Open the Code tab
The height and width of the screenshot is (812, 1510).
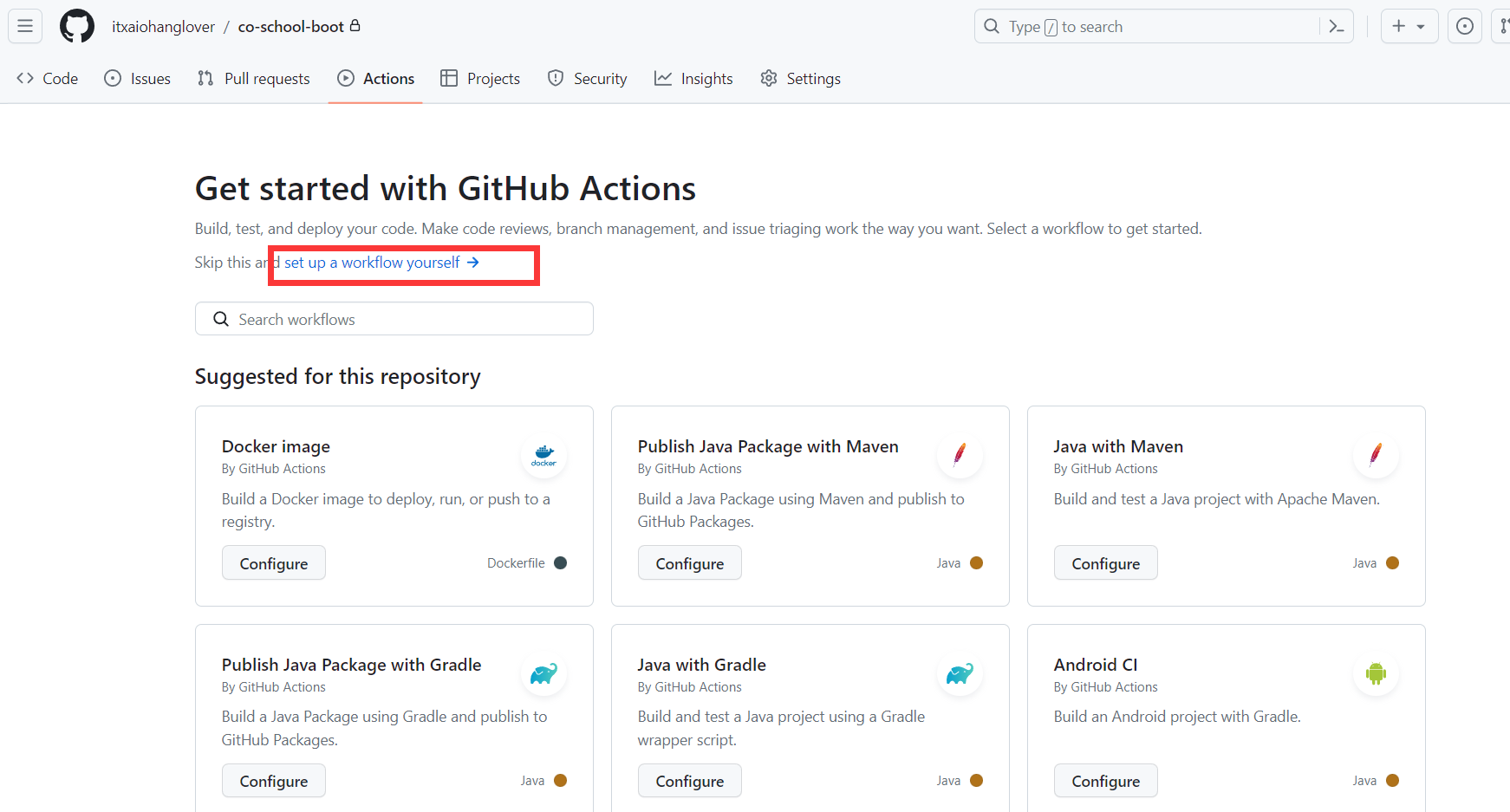pos(48,78)
